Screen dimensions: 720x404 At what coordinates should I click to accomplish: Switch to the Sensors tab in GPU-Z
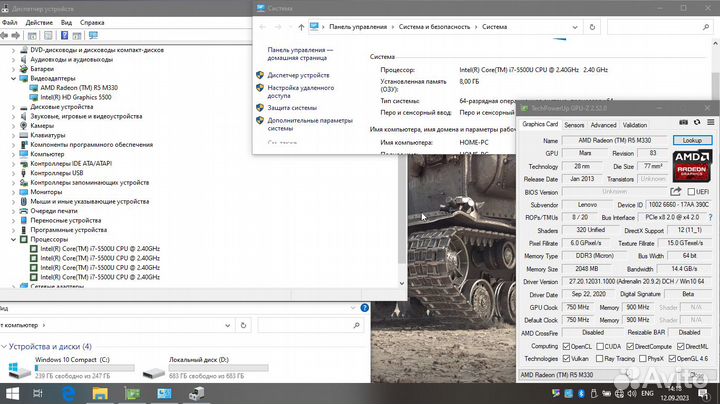[574, 125]
